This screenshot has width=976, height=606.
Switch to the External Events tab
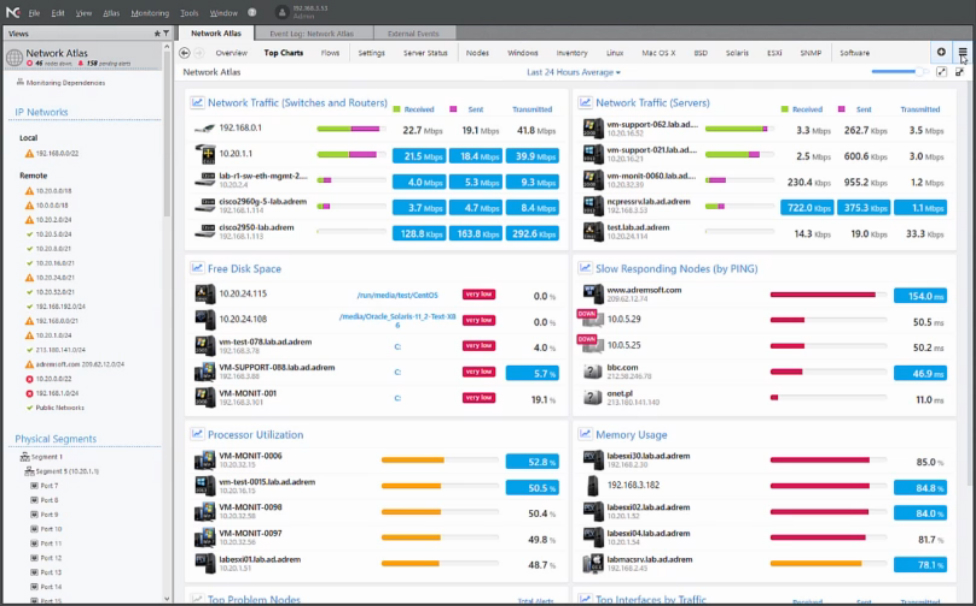pyautogui.click(x=413, y=34)
